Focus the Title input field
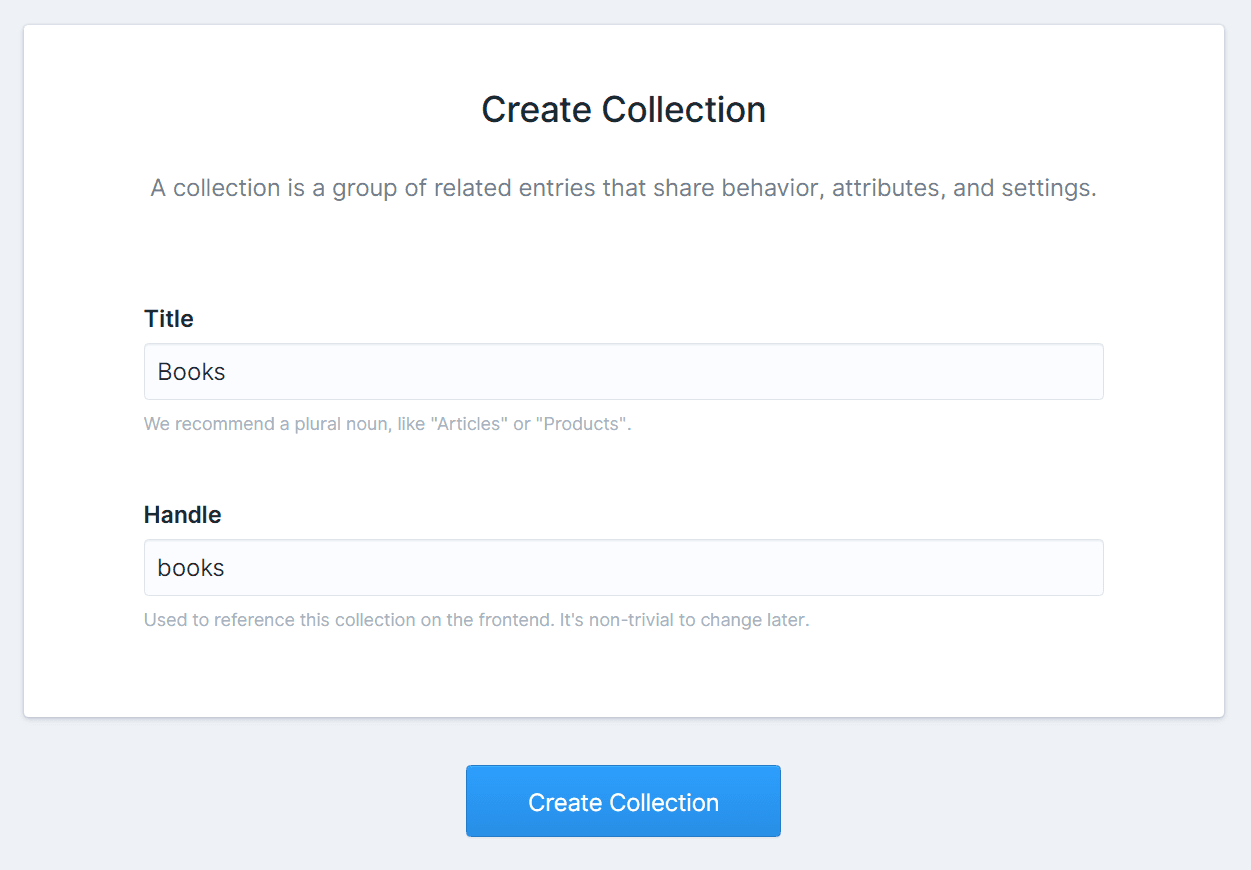Viewport: 1251px width, 870px height. tap(623, 372)
